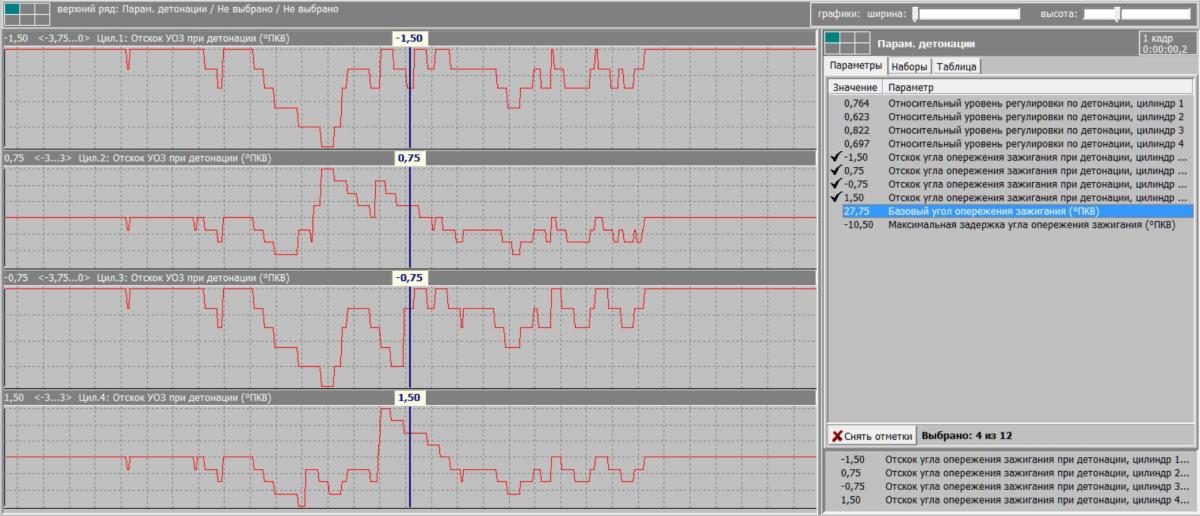This screenshot has width=1200, height=516.
Task: Select the Параметры tab
Action: pos(857,65)
